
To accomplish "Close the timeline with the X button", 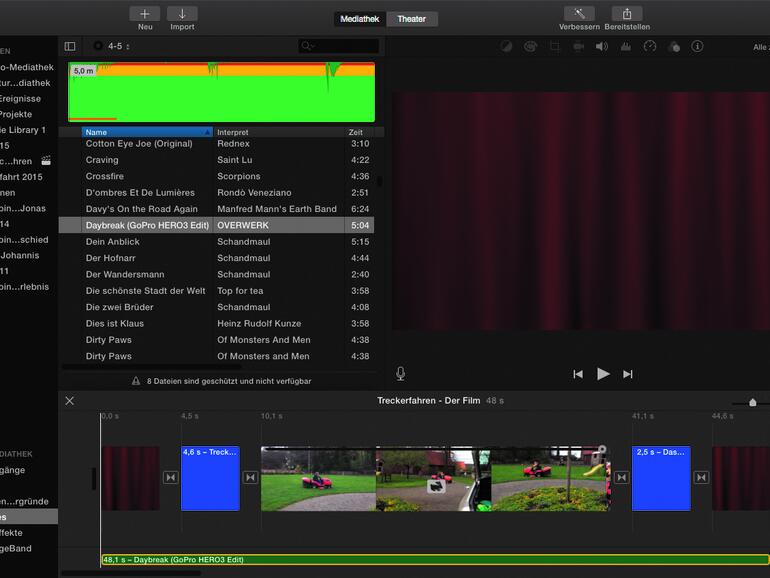I will pyautogui.click(x=70, y=401).
